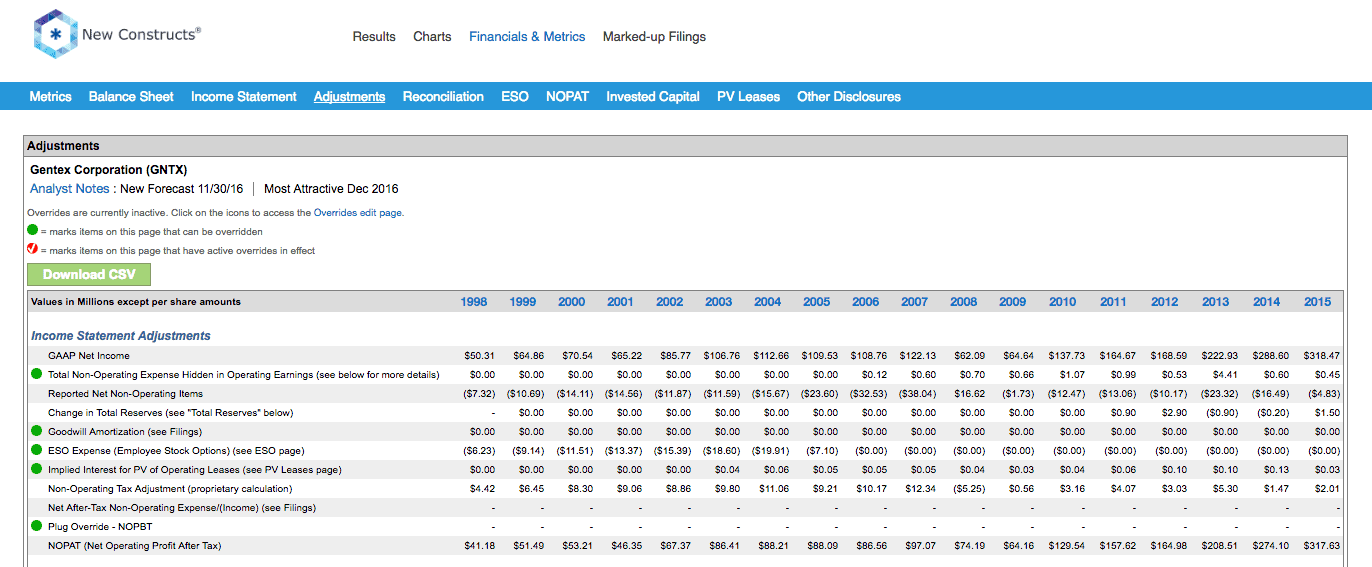The width and height of the screenshot is (1372, 567).
Task: Open Marked-up Filings page
Action: point(654,36)
